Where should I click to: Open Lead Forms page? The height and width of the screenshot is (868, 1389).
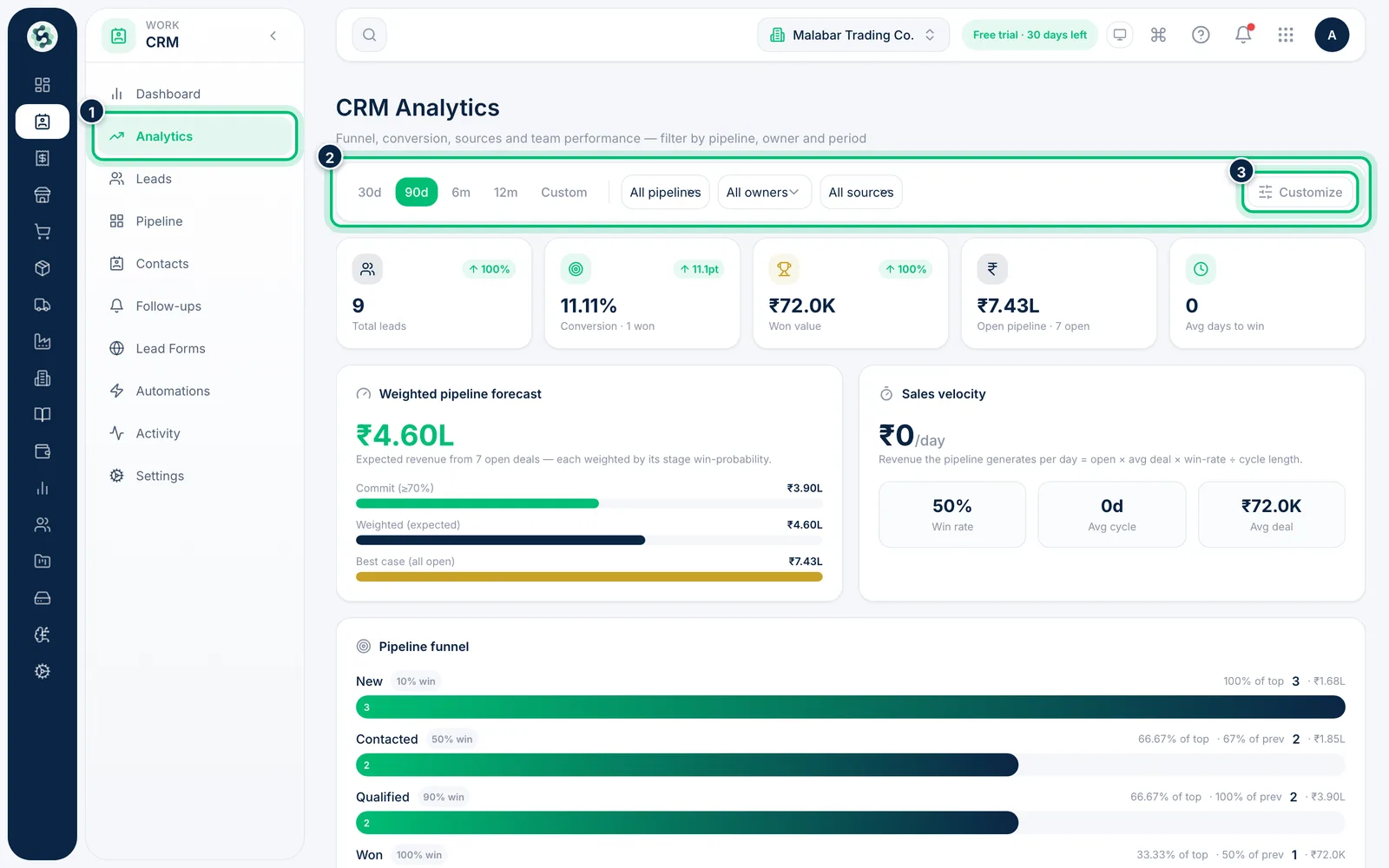click(195, 348)
